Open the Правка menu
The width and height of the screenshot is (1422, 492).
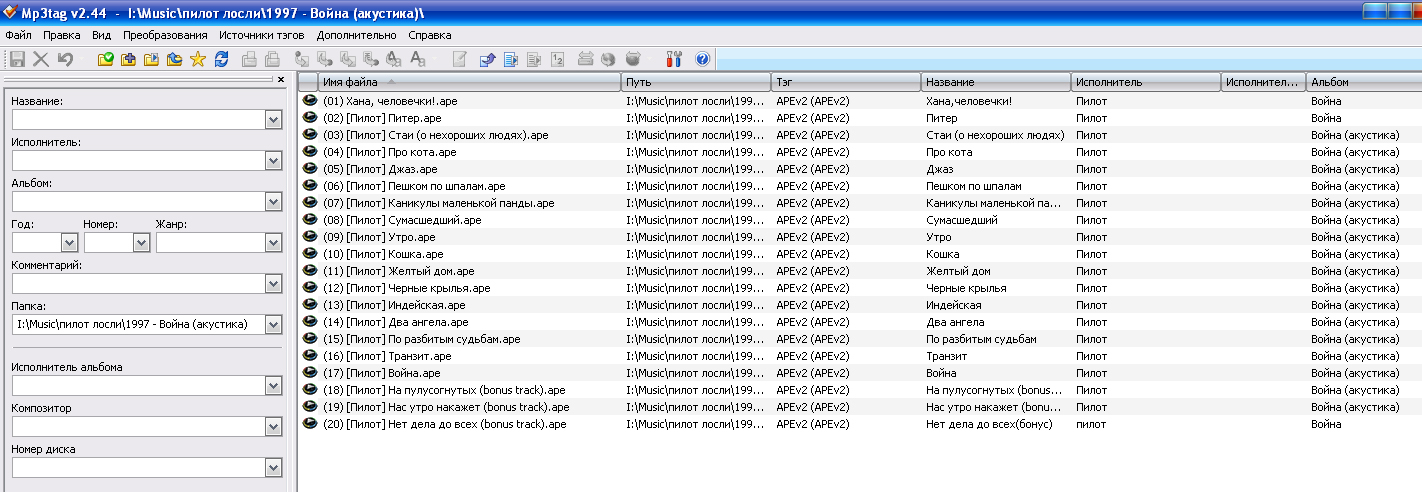point(62,35)
